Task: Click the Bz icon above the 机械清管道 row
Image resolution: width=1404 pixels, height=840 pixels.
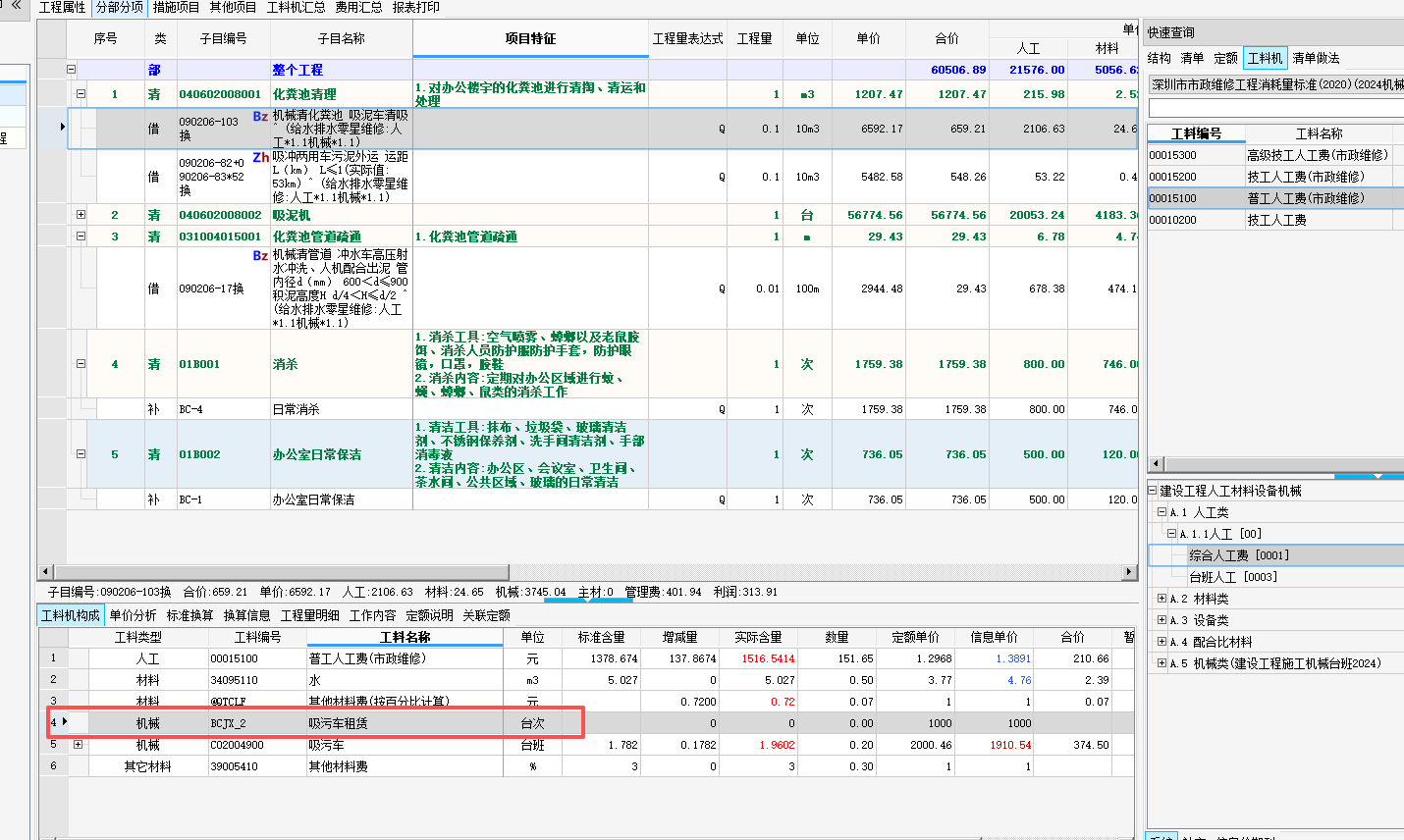Action: 259,255
